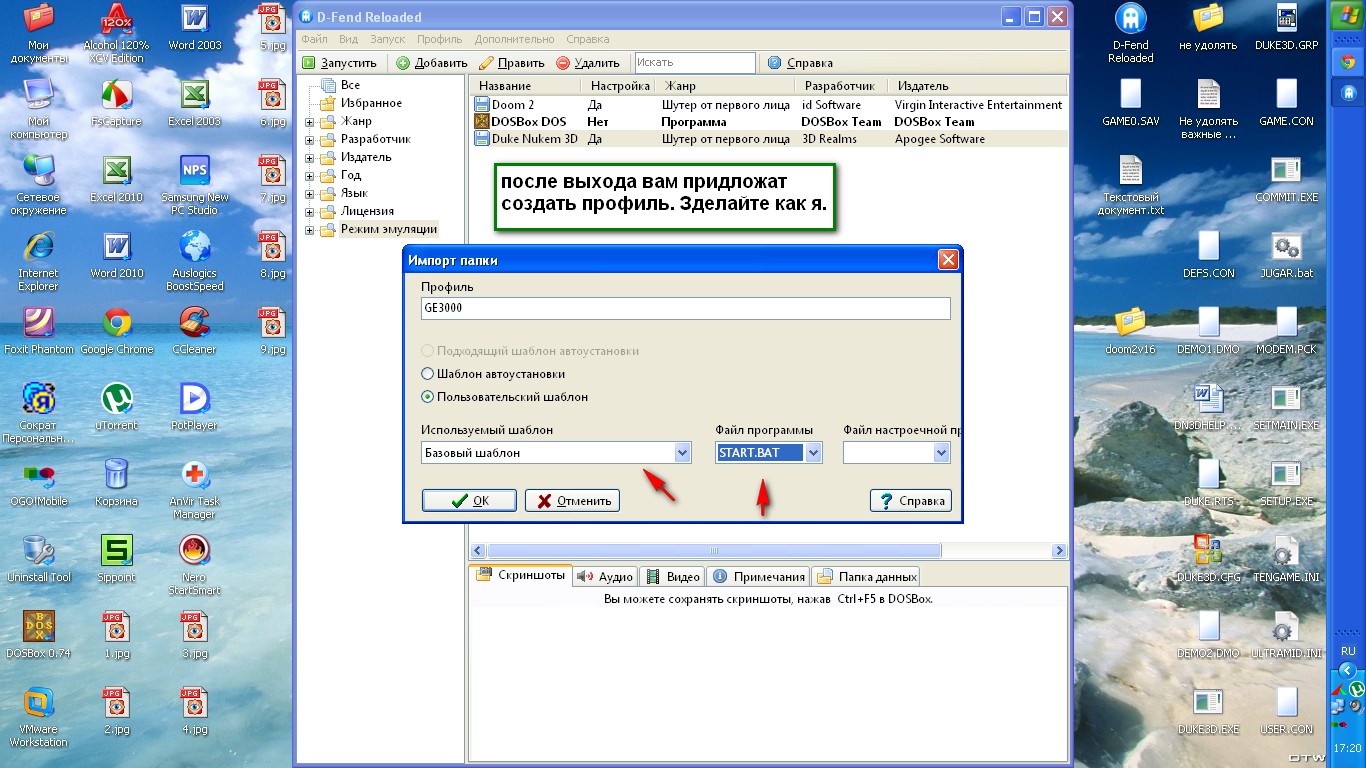Select the doom2v16 folder on desktop
1366x768 pixels.
(x=1131, y=331)
